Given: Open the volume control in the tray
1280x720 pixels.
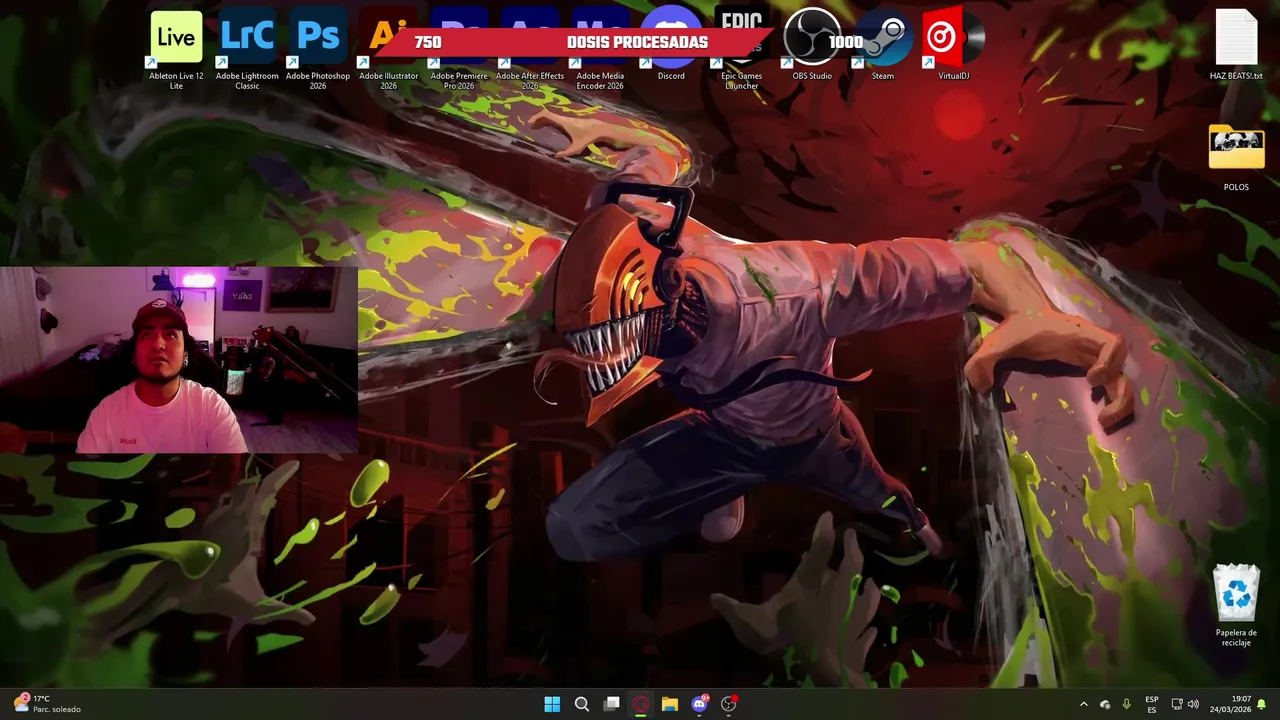Looking at the screenshot, I should coord(1193,704).
